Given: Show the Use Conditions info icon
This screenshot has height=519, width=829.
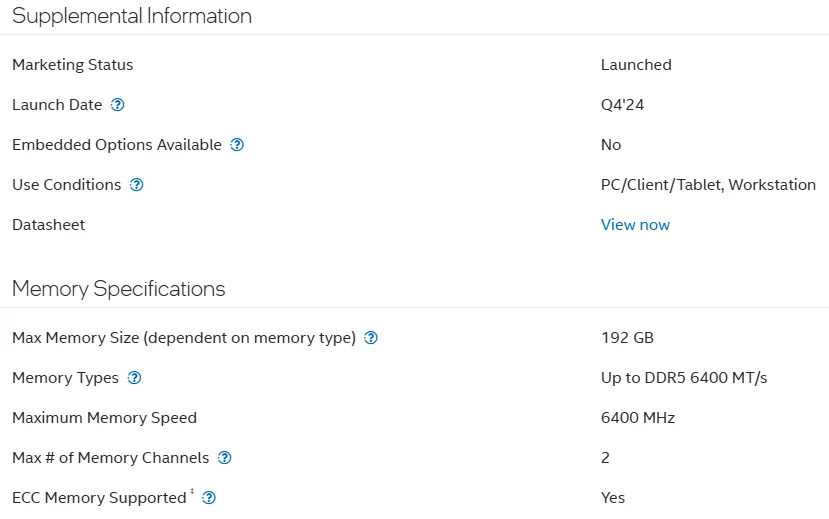Looking at the screenshot, I should coord(136,185).
